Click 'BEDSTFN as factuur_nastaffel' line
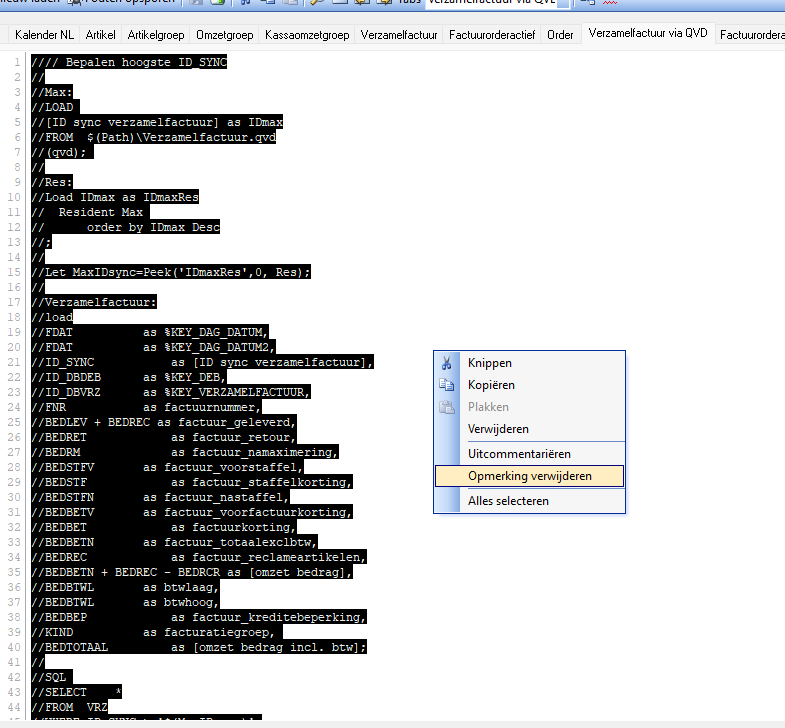 (161, 498)
